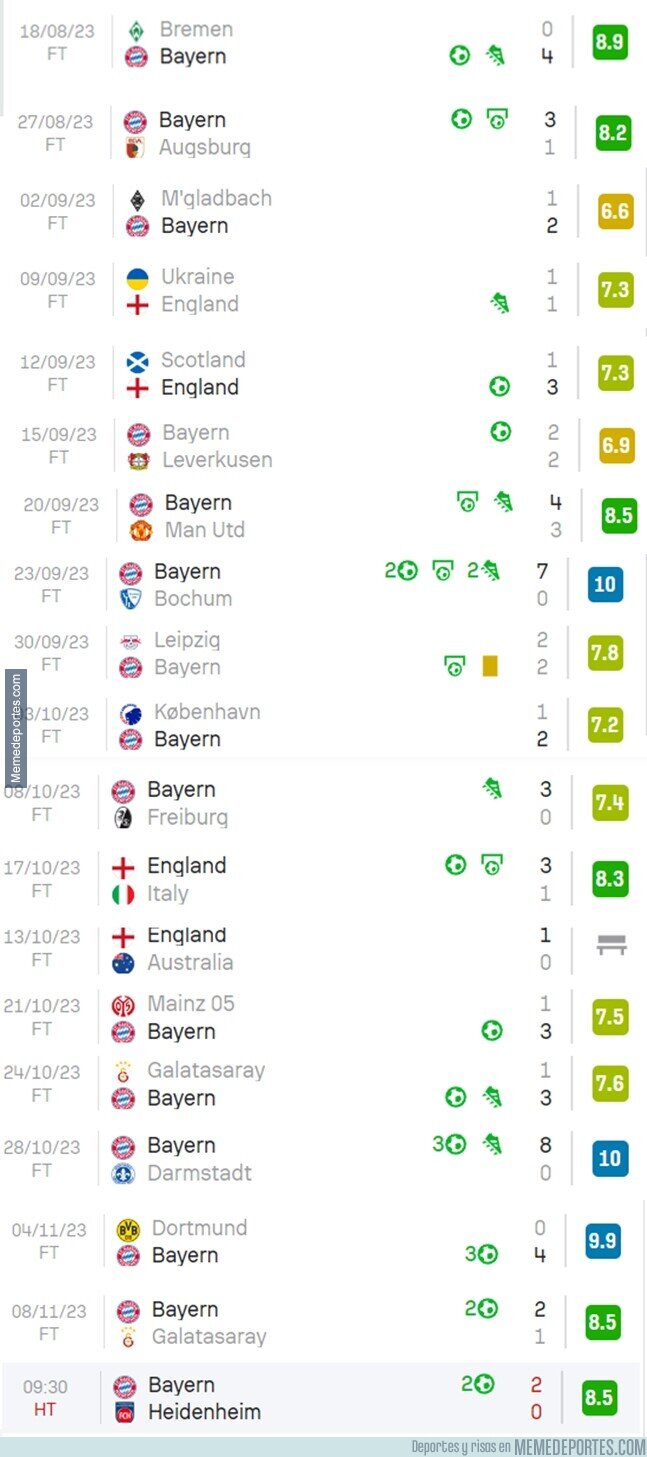The image size is (647, 1457).
Task: Click the 9.9 rating badge for Dortmund match
Action: (603, 1241)
